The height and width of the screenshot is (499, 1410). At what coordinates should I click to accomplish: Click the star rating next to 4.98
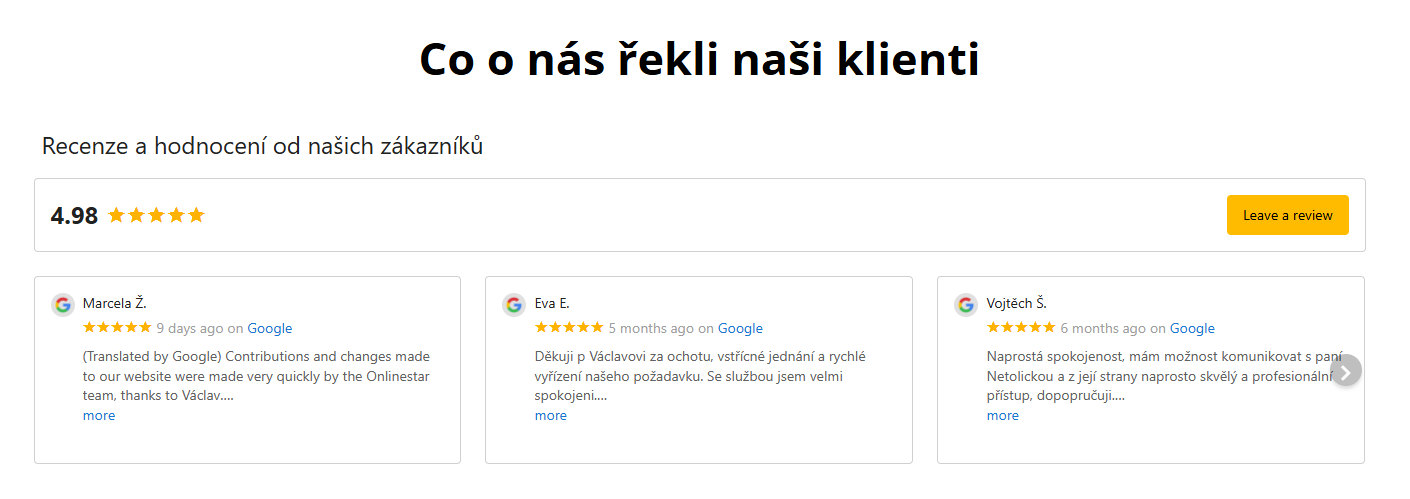156,215
